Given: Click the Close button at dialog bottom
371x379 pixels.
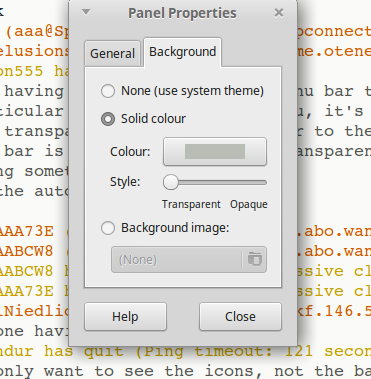Looking at the screenshot, I should click(240, 317).
